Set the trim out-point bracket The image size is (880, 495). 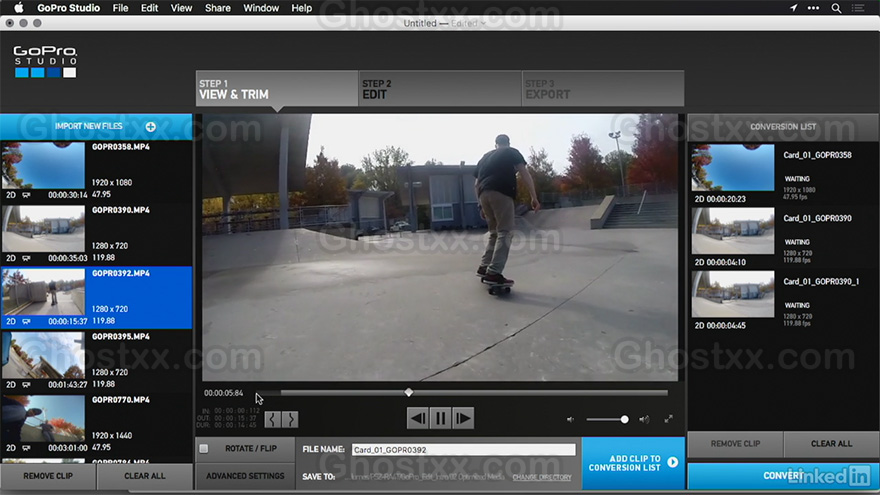pos(291,419)
